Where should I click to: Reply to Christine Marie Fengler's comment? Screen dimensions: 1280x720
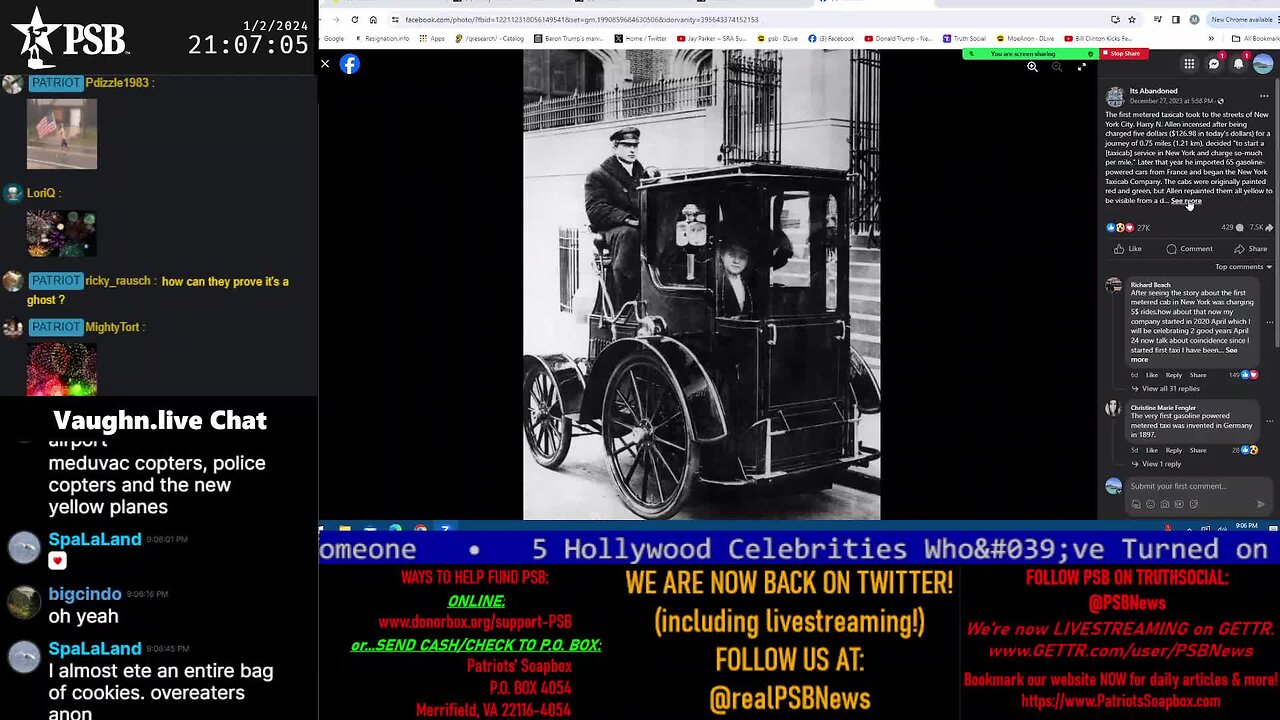point(1174,450)
